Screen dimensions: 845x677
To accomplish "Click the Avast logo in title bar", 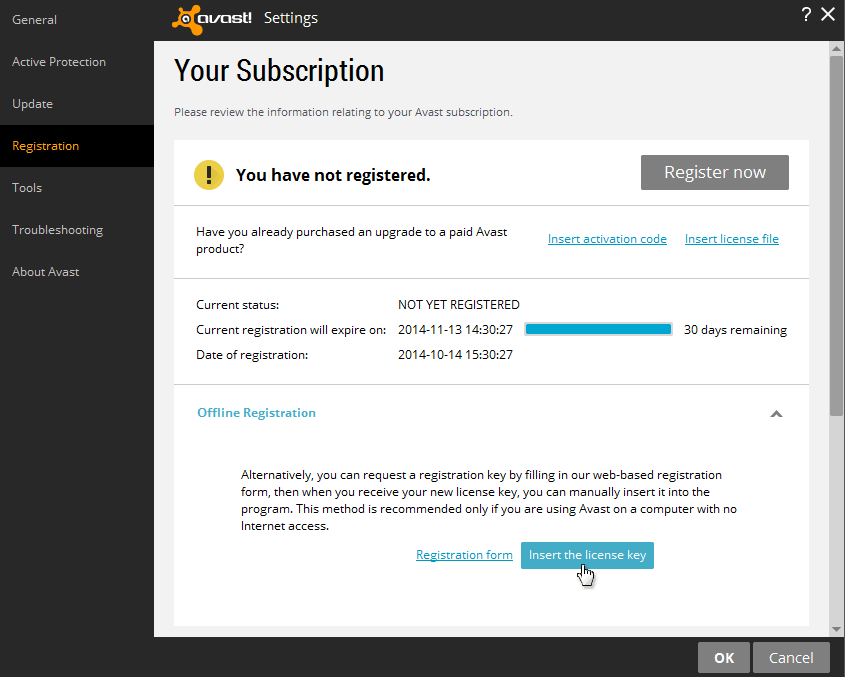I will (212, 19).
